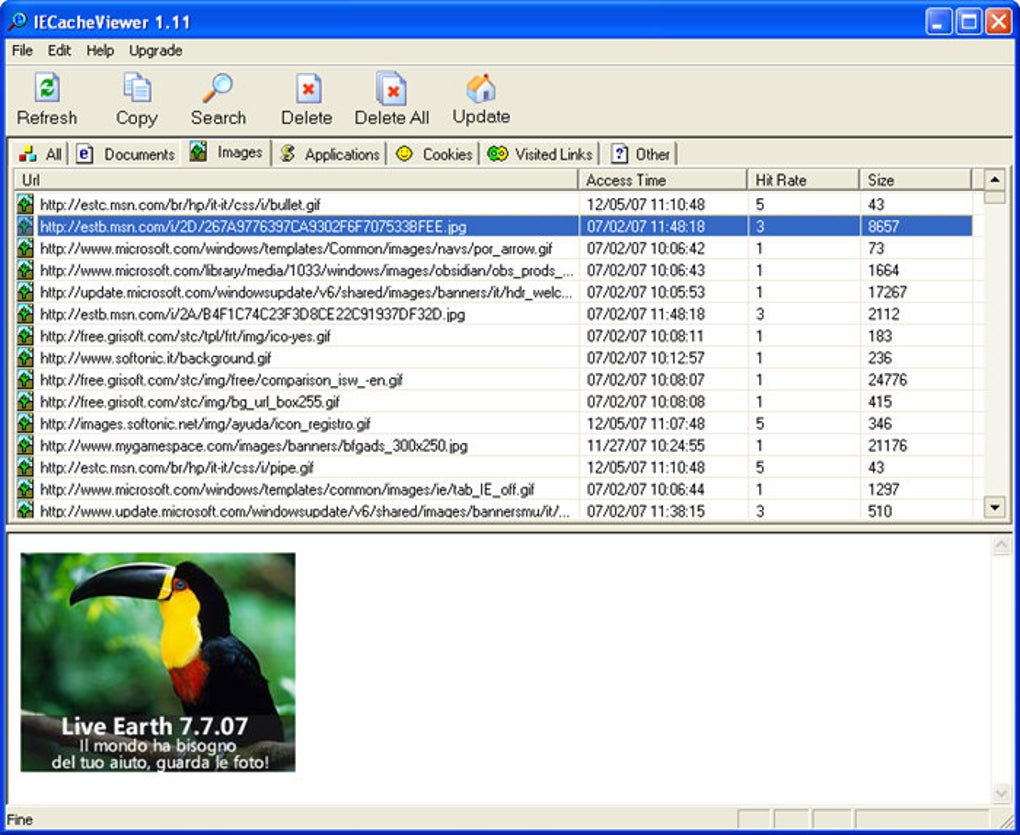
Task: Open the Upgrade menu
Action: 154,51
